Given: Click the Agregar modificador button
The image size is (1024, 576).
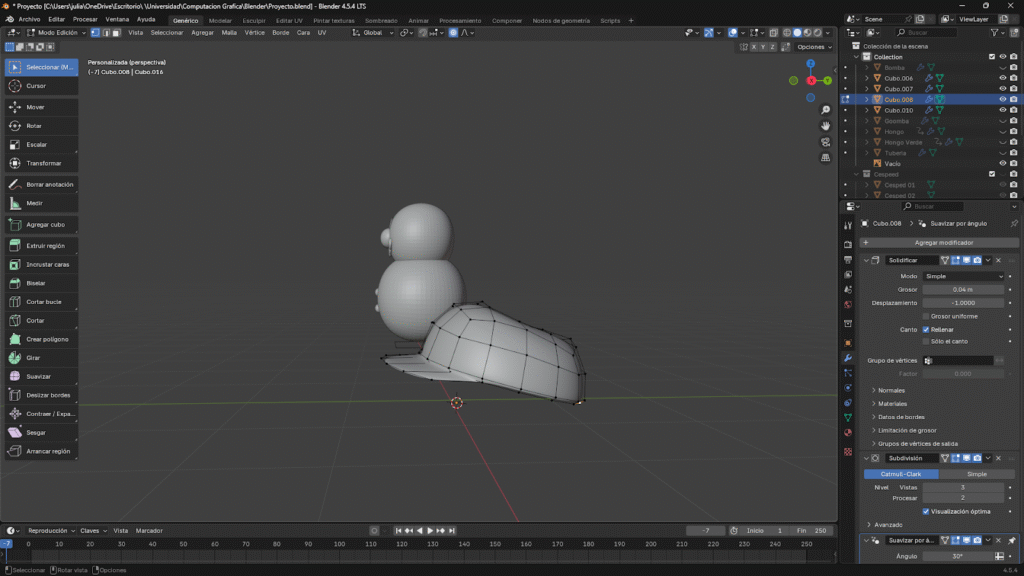Looking at the screenshot, I should [x=943, y=242].
